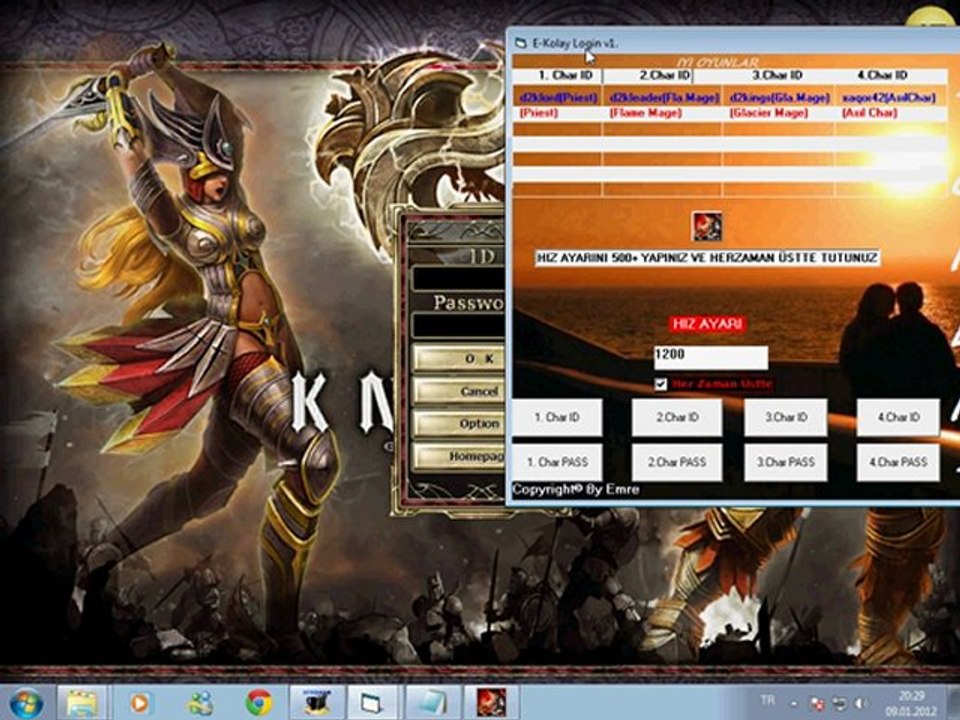This screenshot has width=960, height=720.
Task: Click the action center flag tray icon
Action: [x=817, y=704]
